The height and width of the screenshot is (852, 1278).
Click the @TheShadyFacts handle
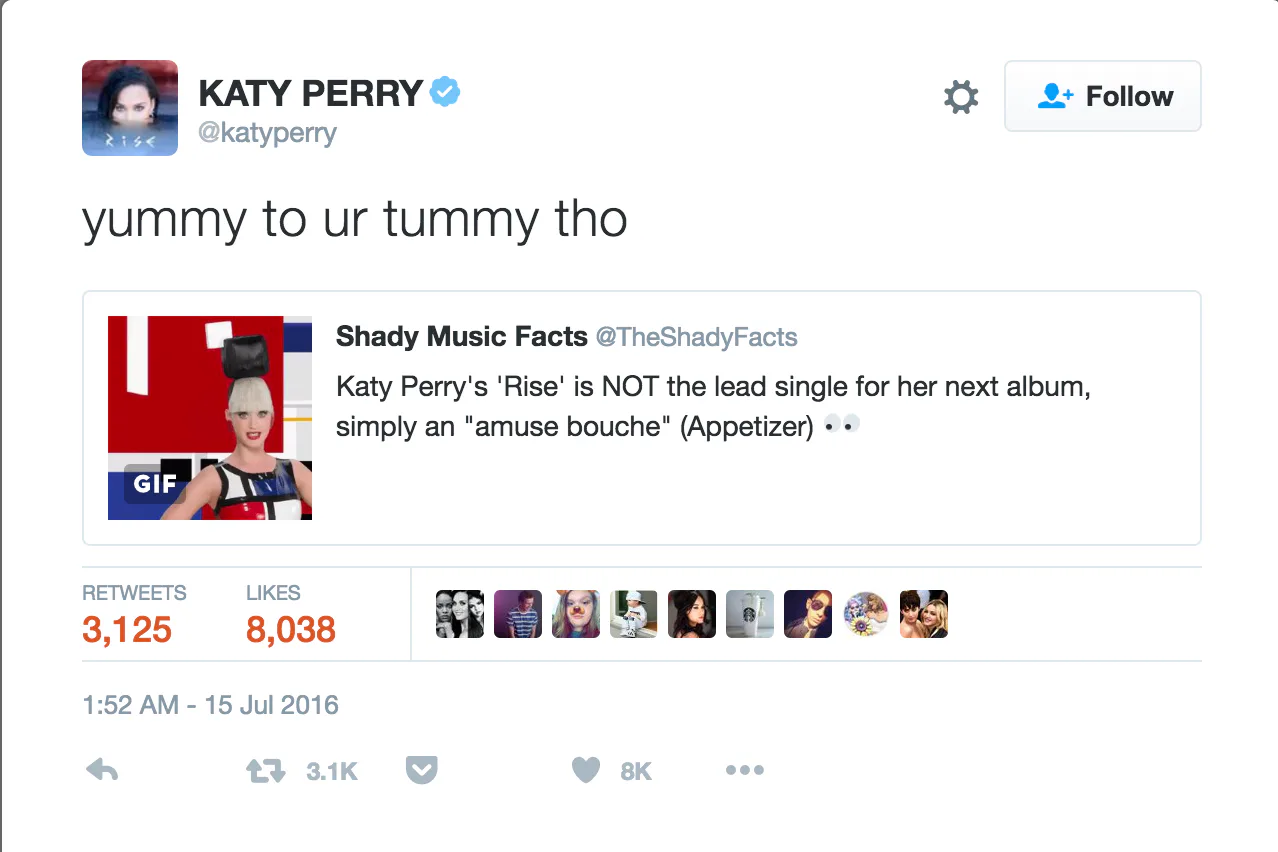point(697,337)
